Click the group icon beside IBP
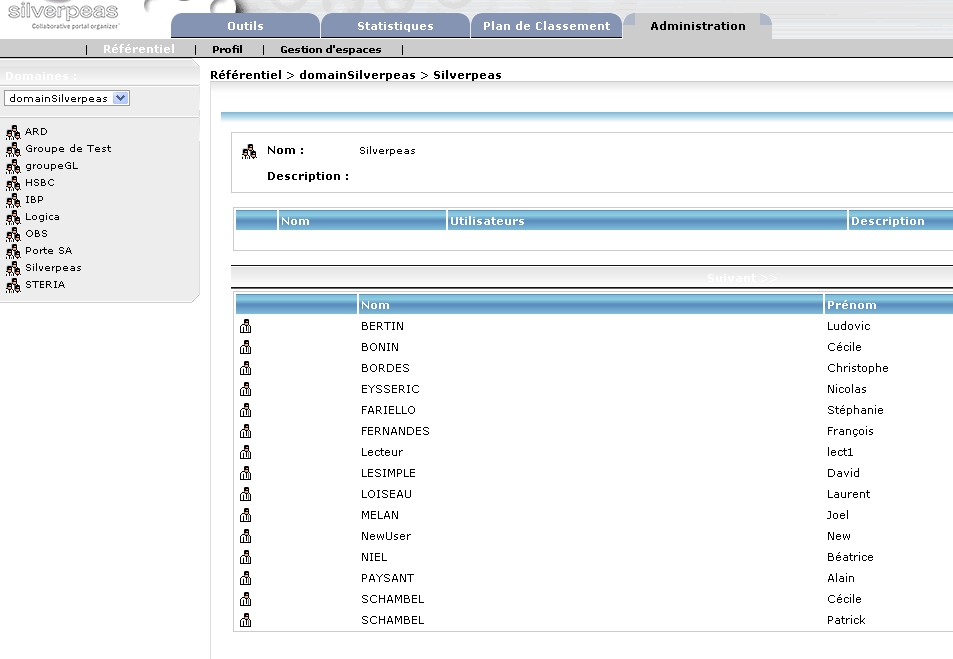 (x=13, y=200)
